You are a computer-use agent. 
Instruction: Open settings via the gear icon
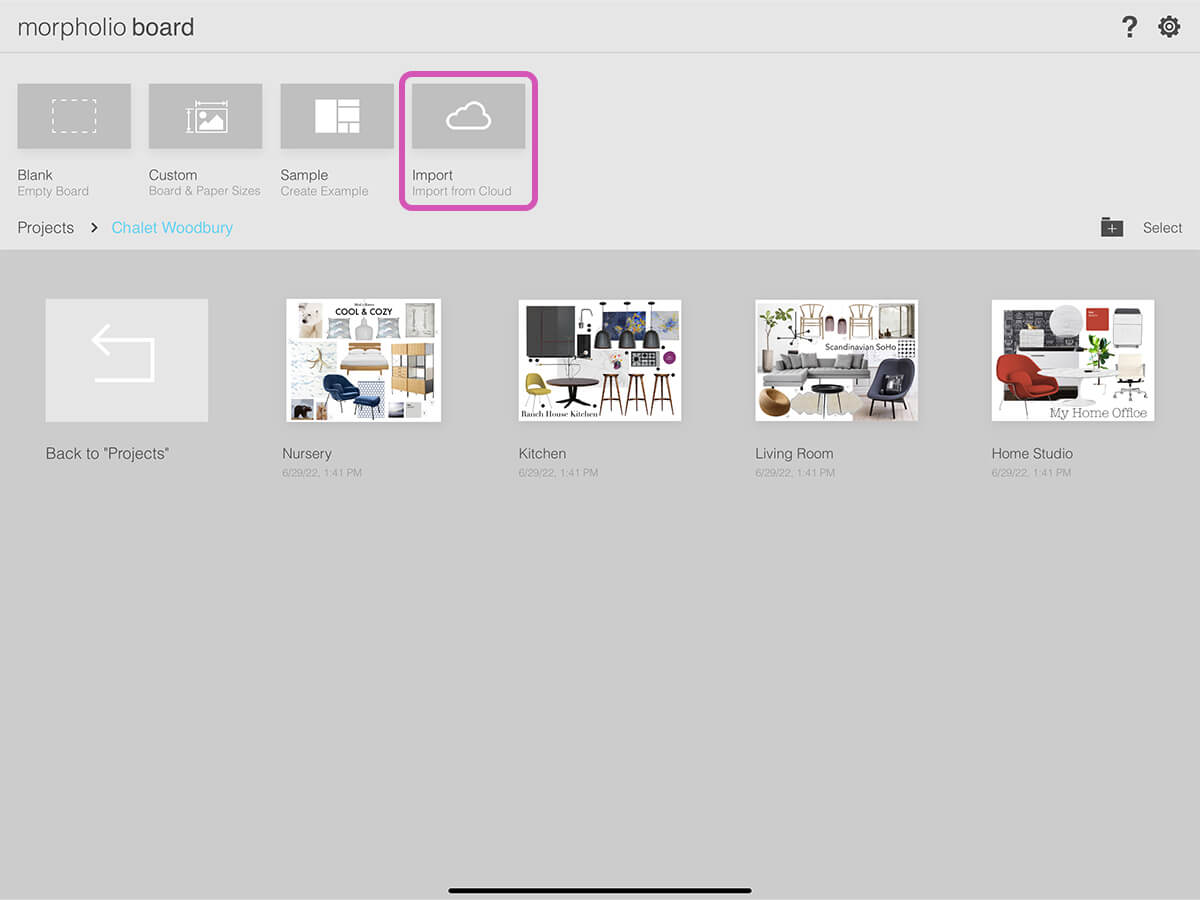[x=1169, y=27]
